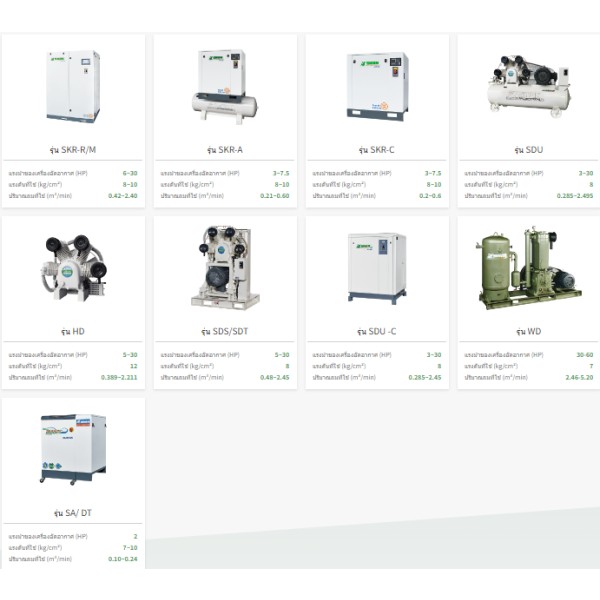Open the SKR-C compressor product image
600x600 pixels.
[377, 86]
